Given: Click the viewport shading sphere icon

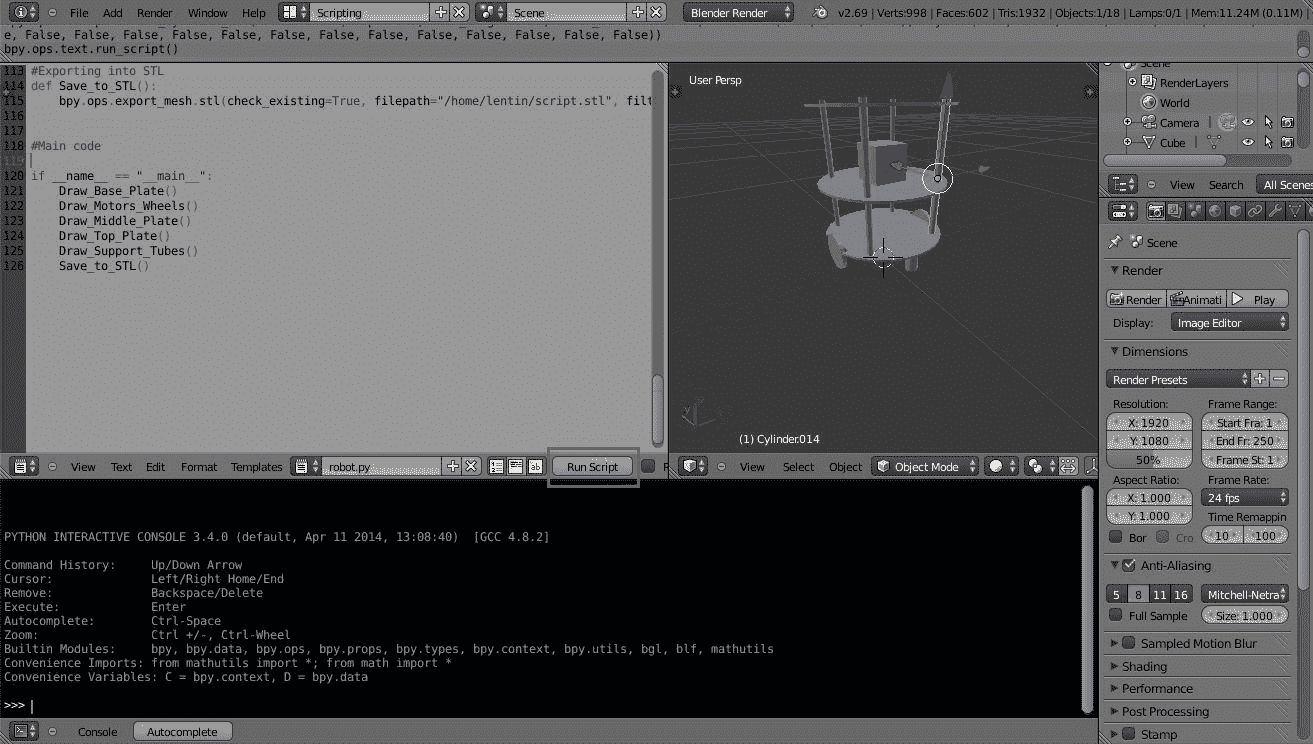Looking at the screenshot, I should coord(997,466).
